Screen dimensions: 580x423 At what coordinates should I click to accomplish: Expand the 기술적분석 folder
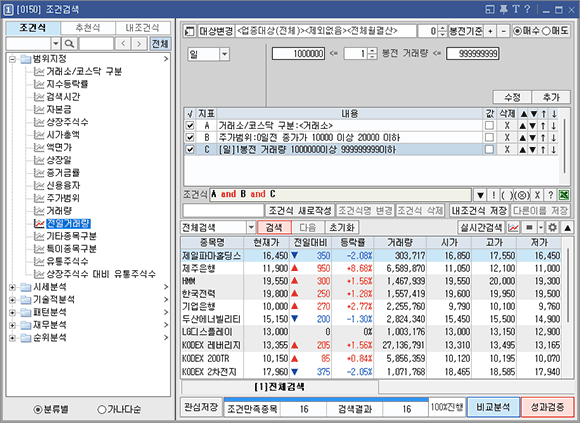pos(13,300)
